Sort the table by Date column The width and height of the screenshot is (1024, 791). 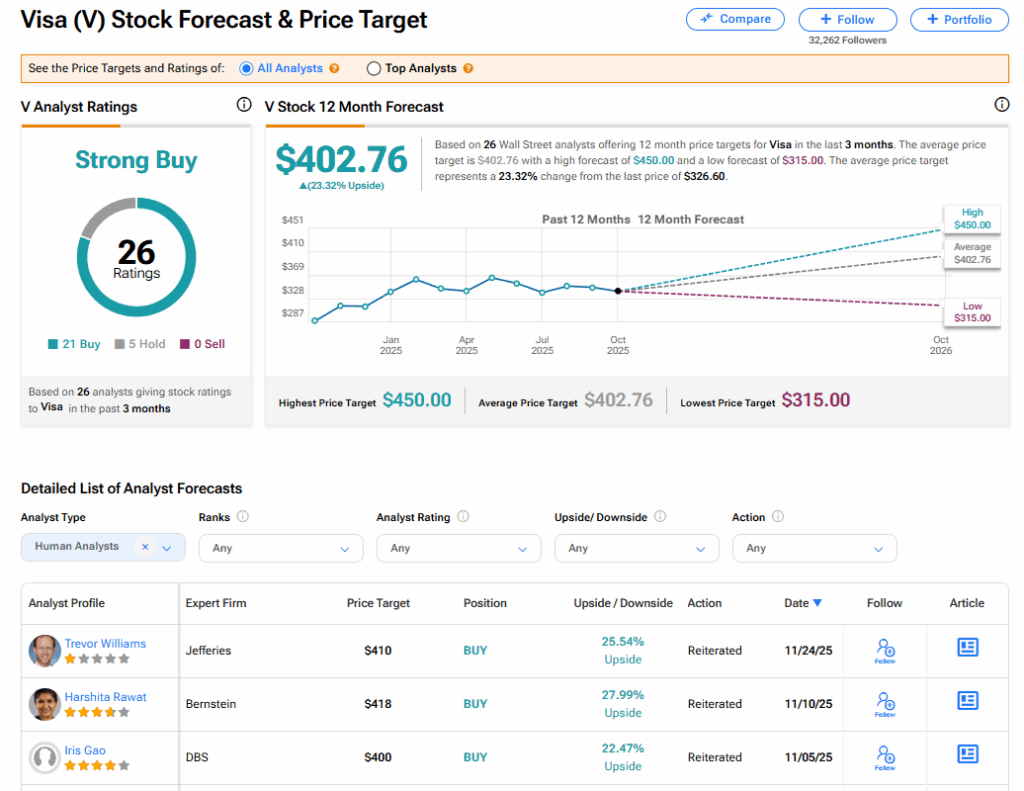(x=803, y=603)
